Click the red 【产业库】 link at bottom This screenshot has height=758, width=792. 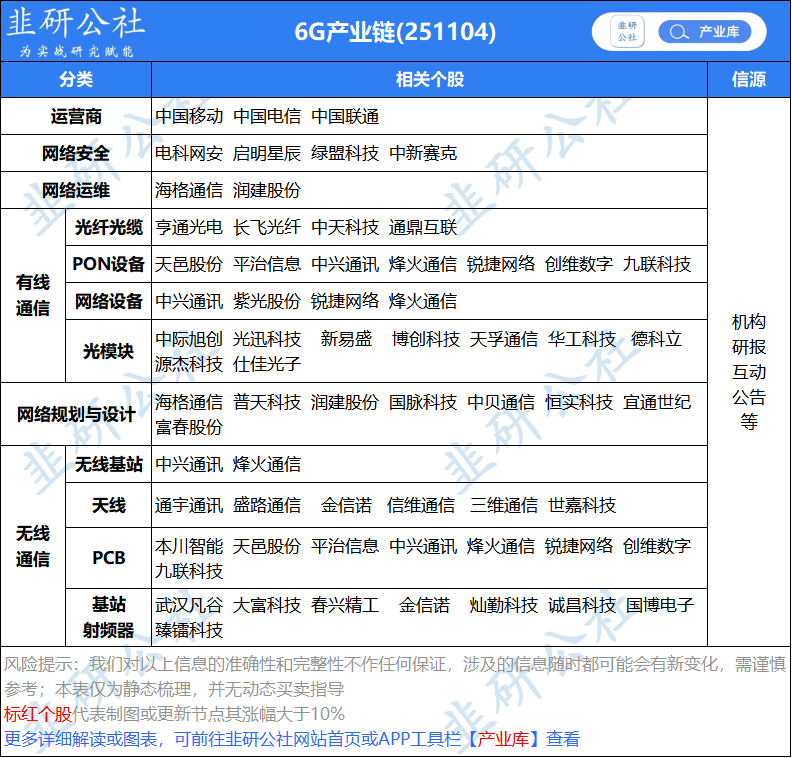point(504,740)
